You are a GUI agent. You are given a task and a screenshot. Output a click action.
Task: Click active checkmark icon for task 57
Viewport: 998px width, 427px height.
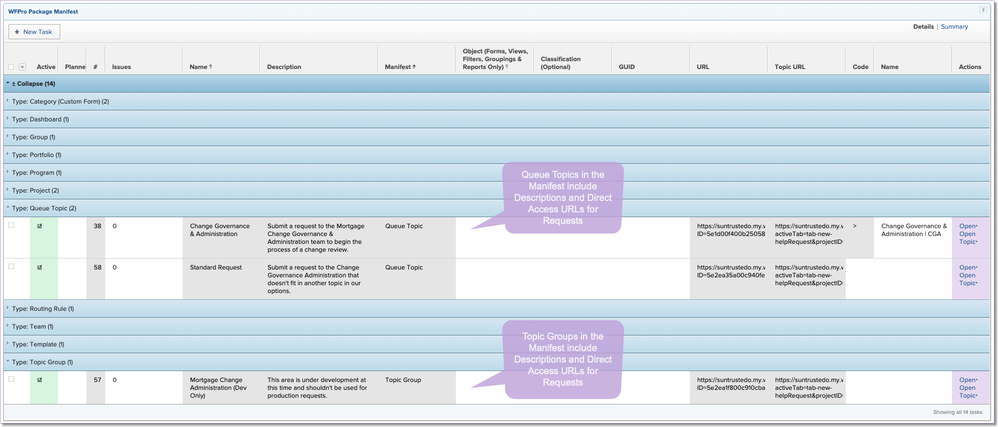39,380
